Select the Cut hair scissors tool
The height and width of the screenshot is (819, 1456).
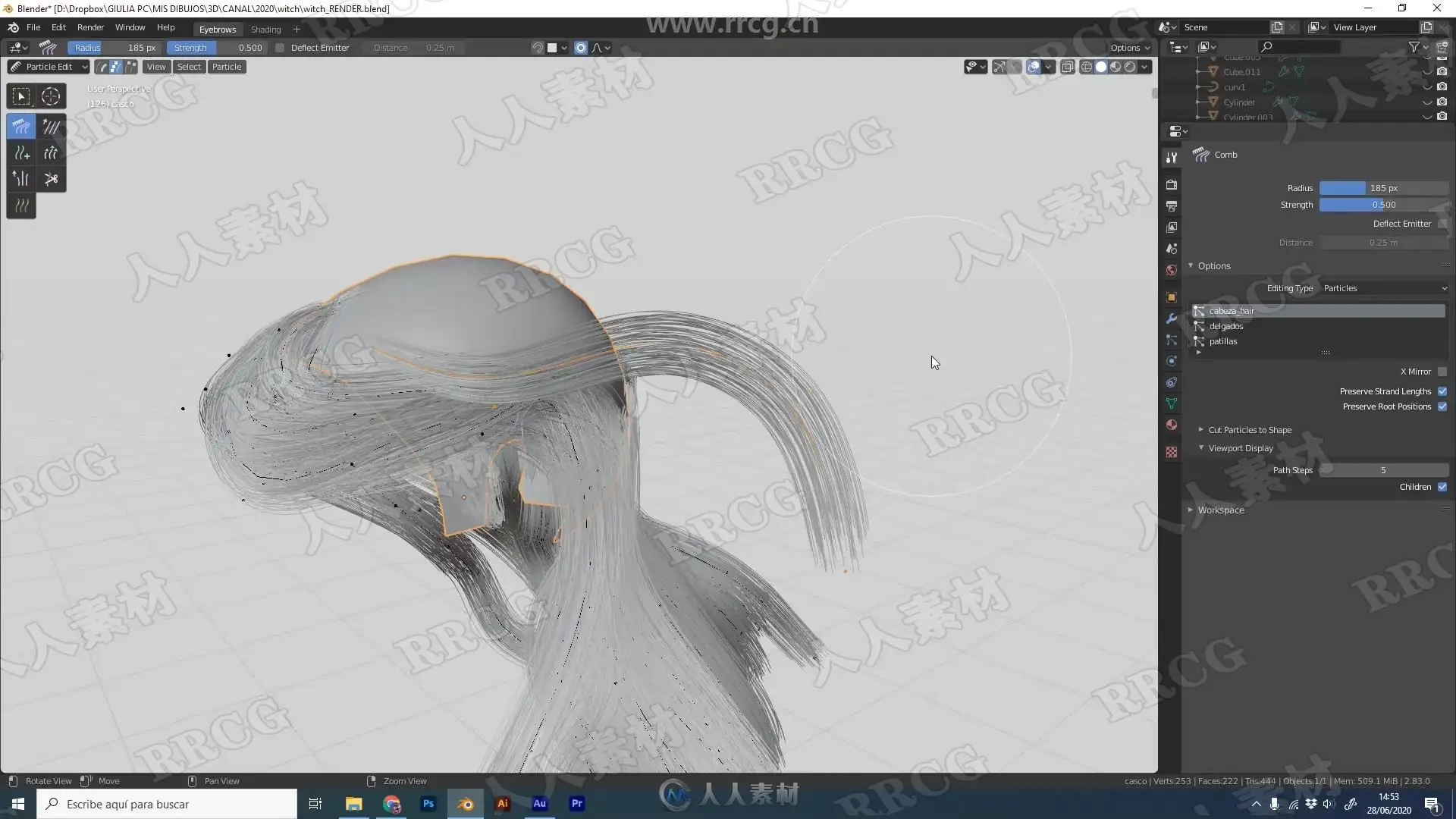(x=51, y=179)
